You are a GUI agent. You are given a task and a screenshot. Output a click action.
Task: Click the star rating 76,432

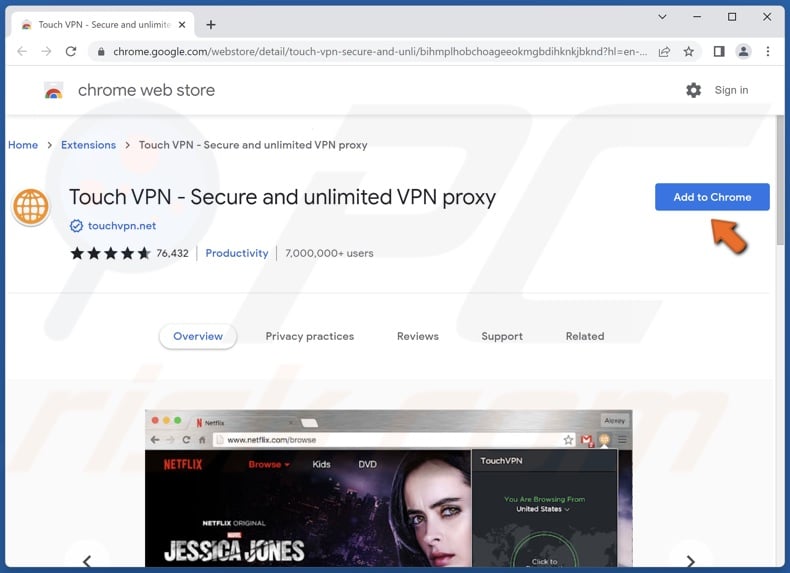pos(129,253)
